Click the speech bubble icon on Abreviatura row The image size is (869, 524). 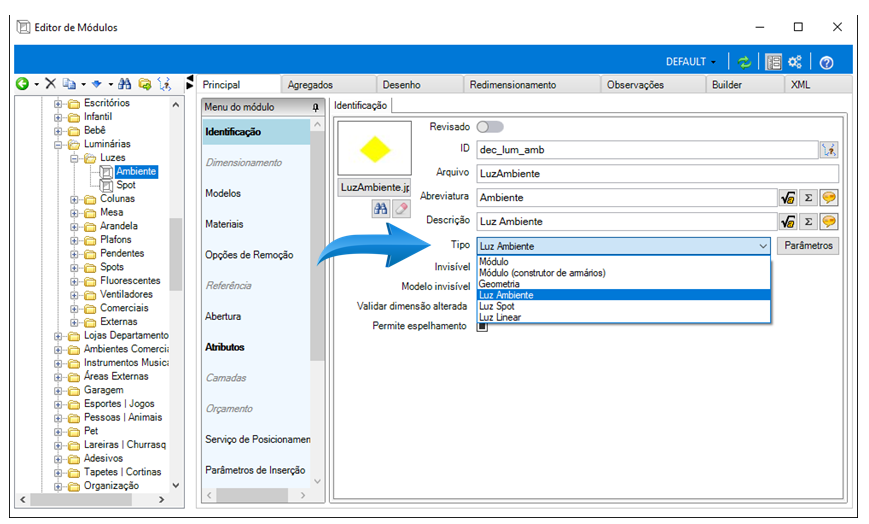tap(829, 198)
